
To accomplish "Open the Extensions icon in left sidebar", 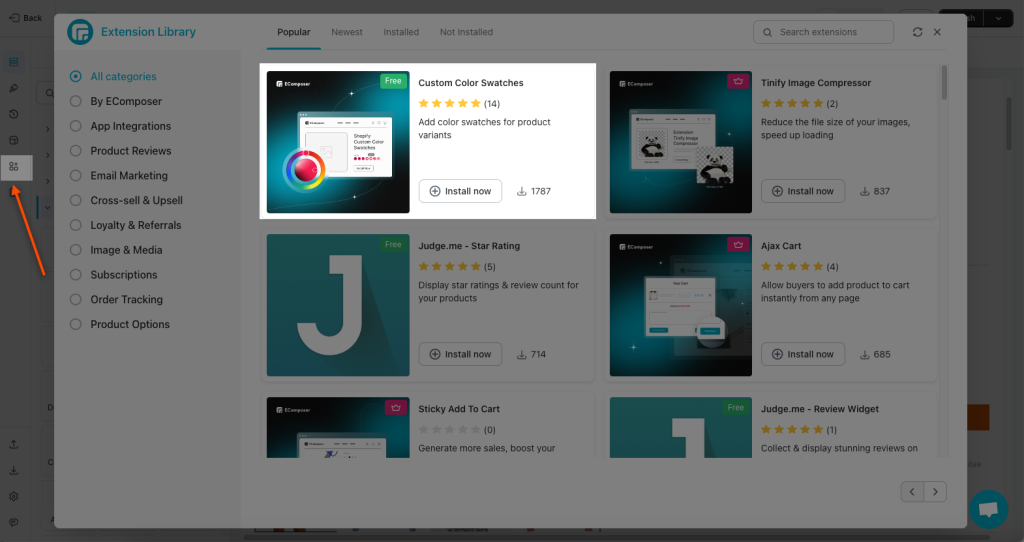I will click(14, 167).
